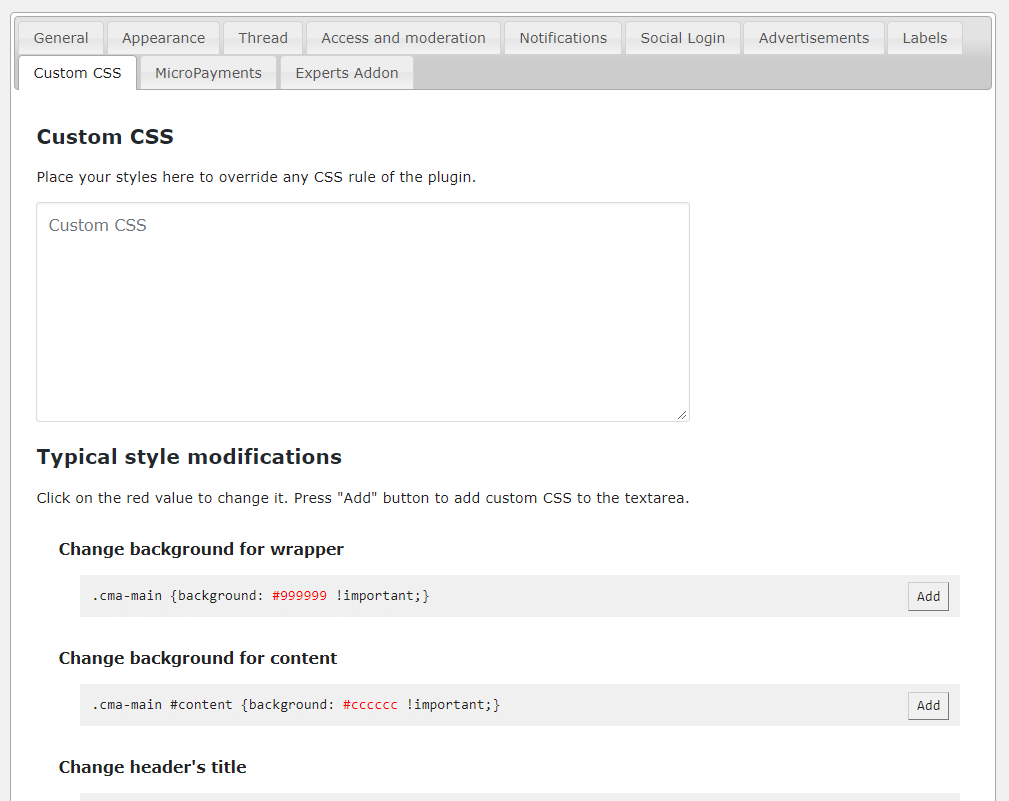Viewport: 1009px width, 801px height.
Task: Switch to the Advertisements tab
Action: [814, 38]
